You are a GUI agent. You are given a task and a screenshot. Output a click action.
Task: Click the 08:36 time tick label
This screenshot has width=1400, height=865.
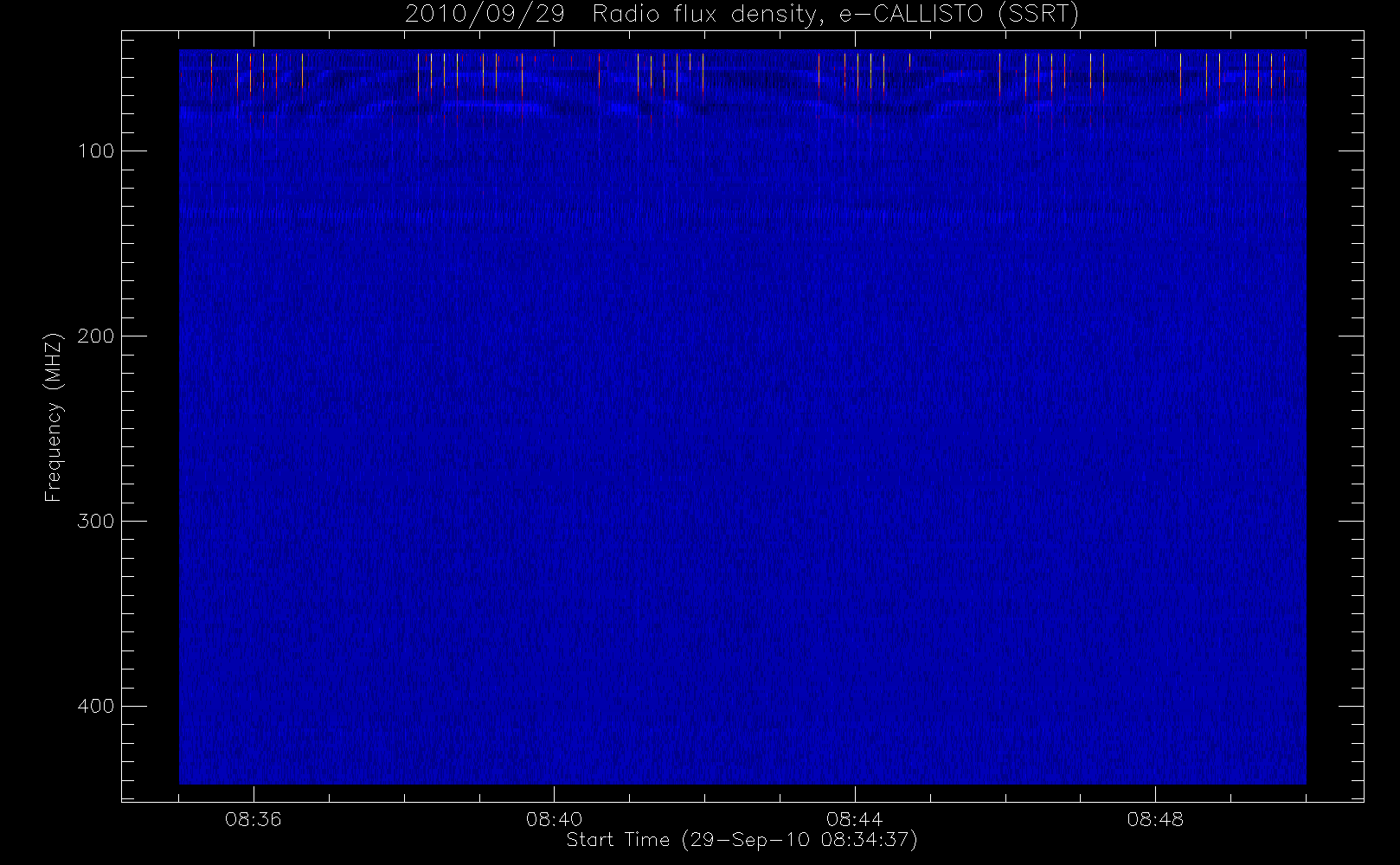tap(254, 819)
